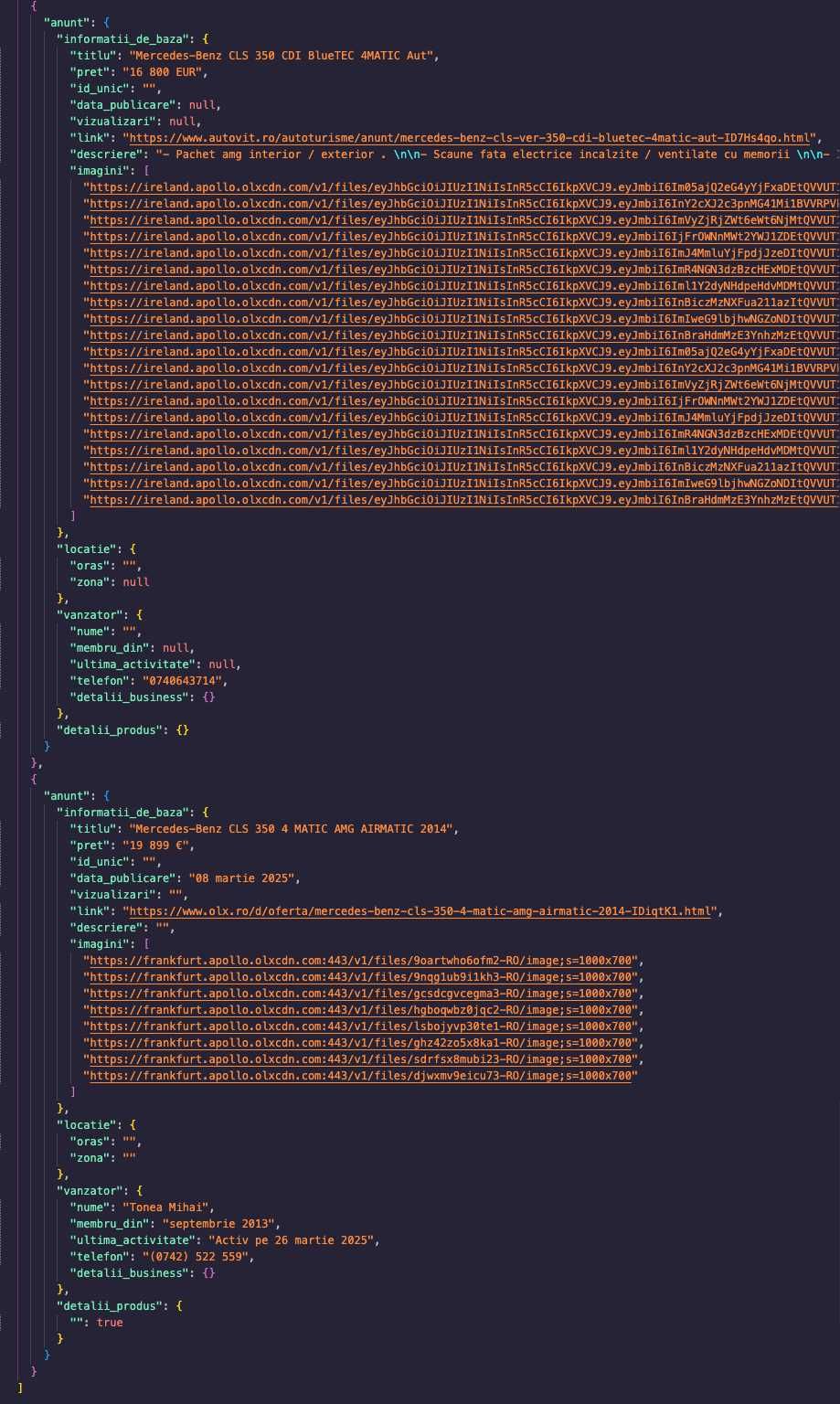Image resolution: width=840 pixels, height=1404 pixels.
Task: Click the "telefon" key beside 0740643714
Action: pyautogui.click(x=100, y=681)
